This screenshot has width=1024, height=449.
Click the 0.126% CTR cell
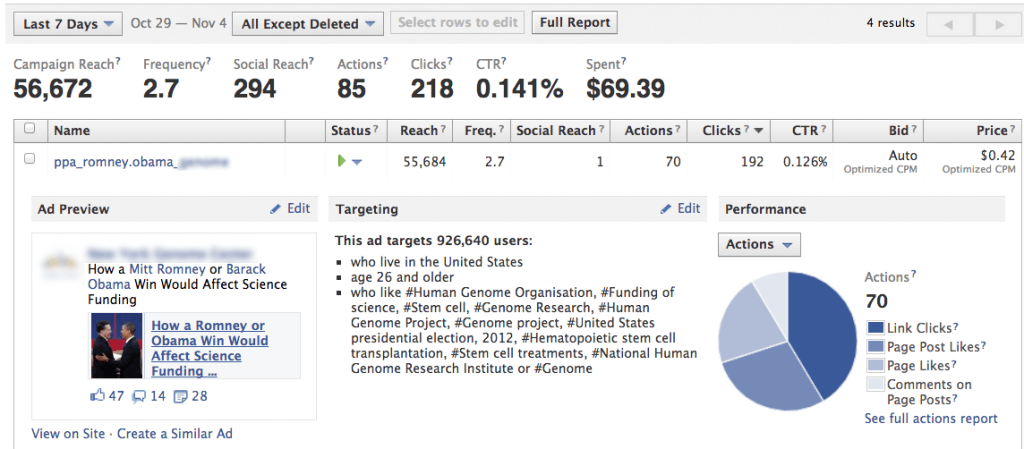tap(805, 161)
